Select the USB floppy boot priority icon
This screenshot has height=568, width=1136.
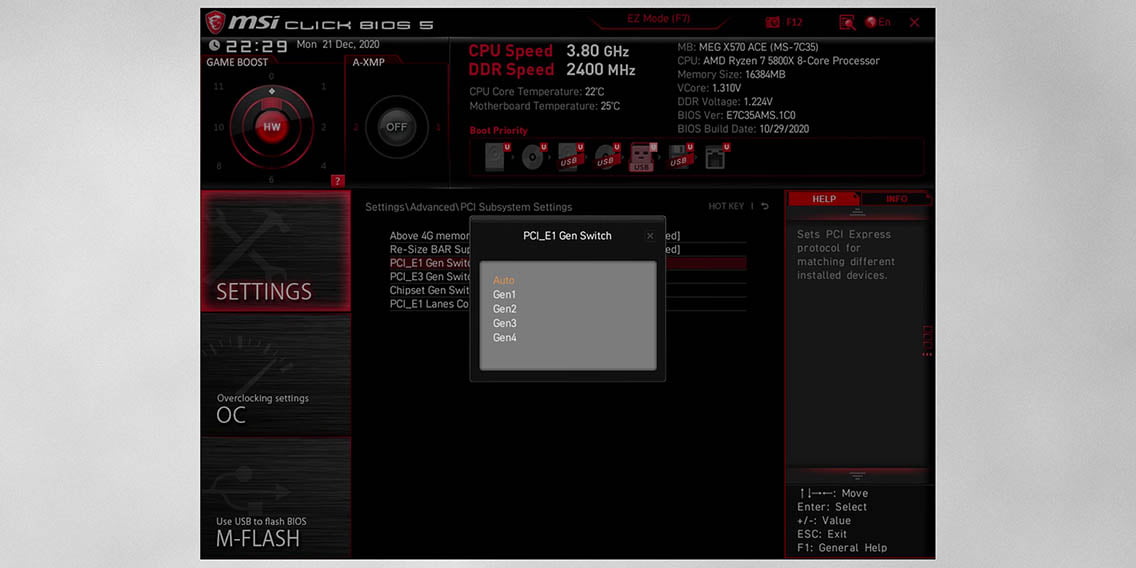680,156
